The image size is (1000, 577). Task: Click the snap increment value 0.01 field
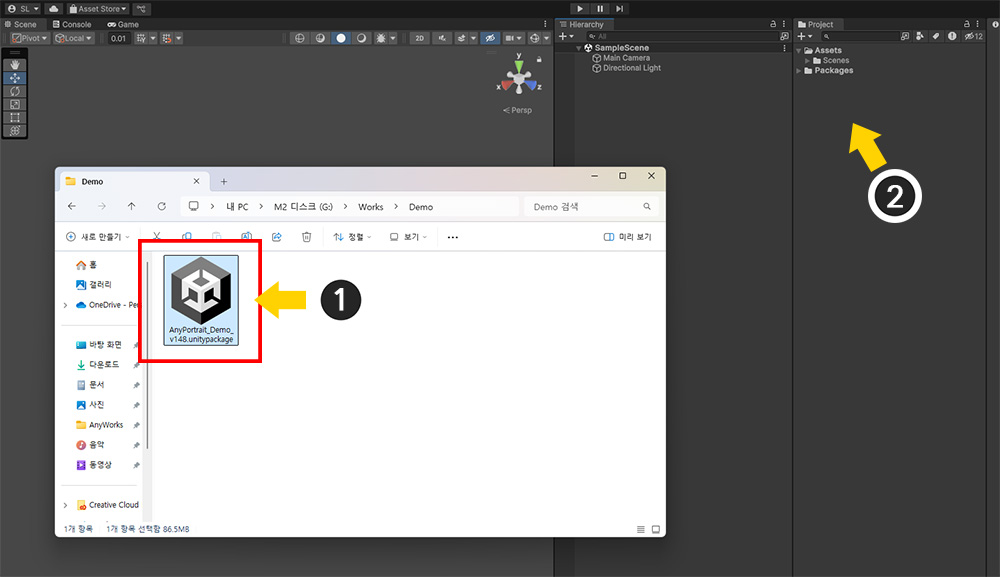[x=118, y=38]
